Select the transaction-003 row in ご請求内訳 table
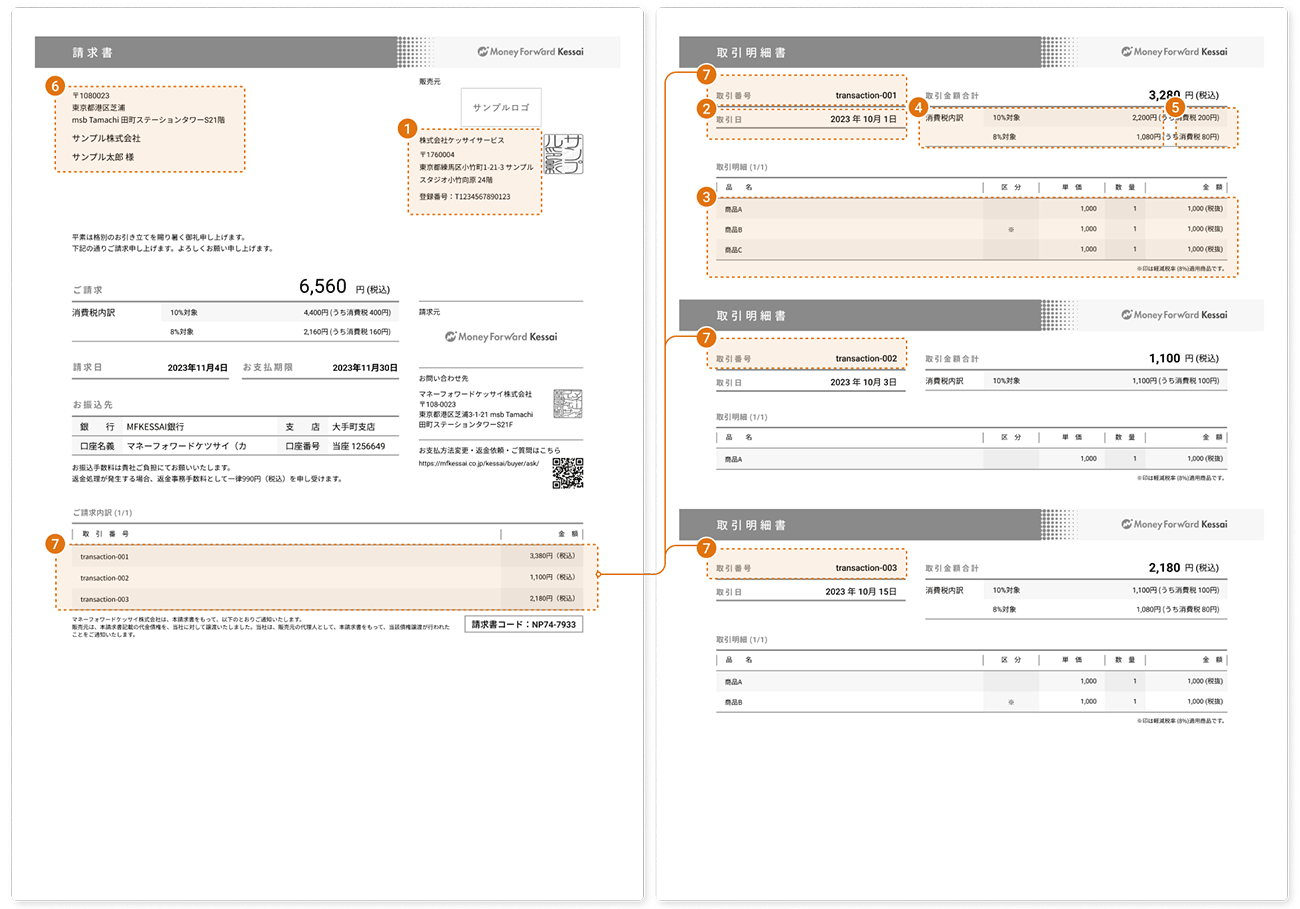This screenshot has width=1300, height=909. tap(328, 599)
